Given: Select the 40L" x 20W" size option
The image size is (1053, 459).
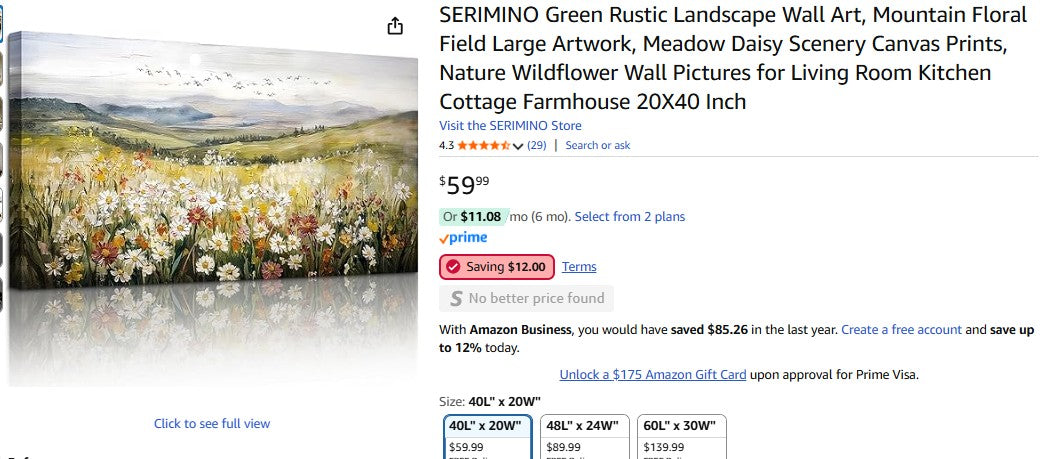Looking at the screenshot, I should pos(488,436).
